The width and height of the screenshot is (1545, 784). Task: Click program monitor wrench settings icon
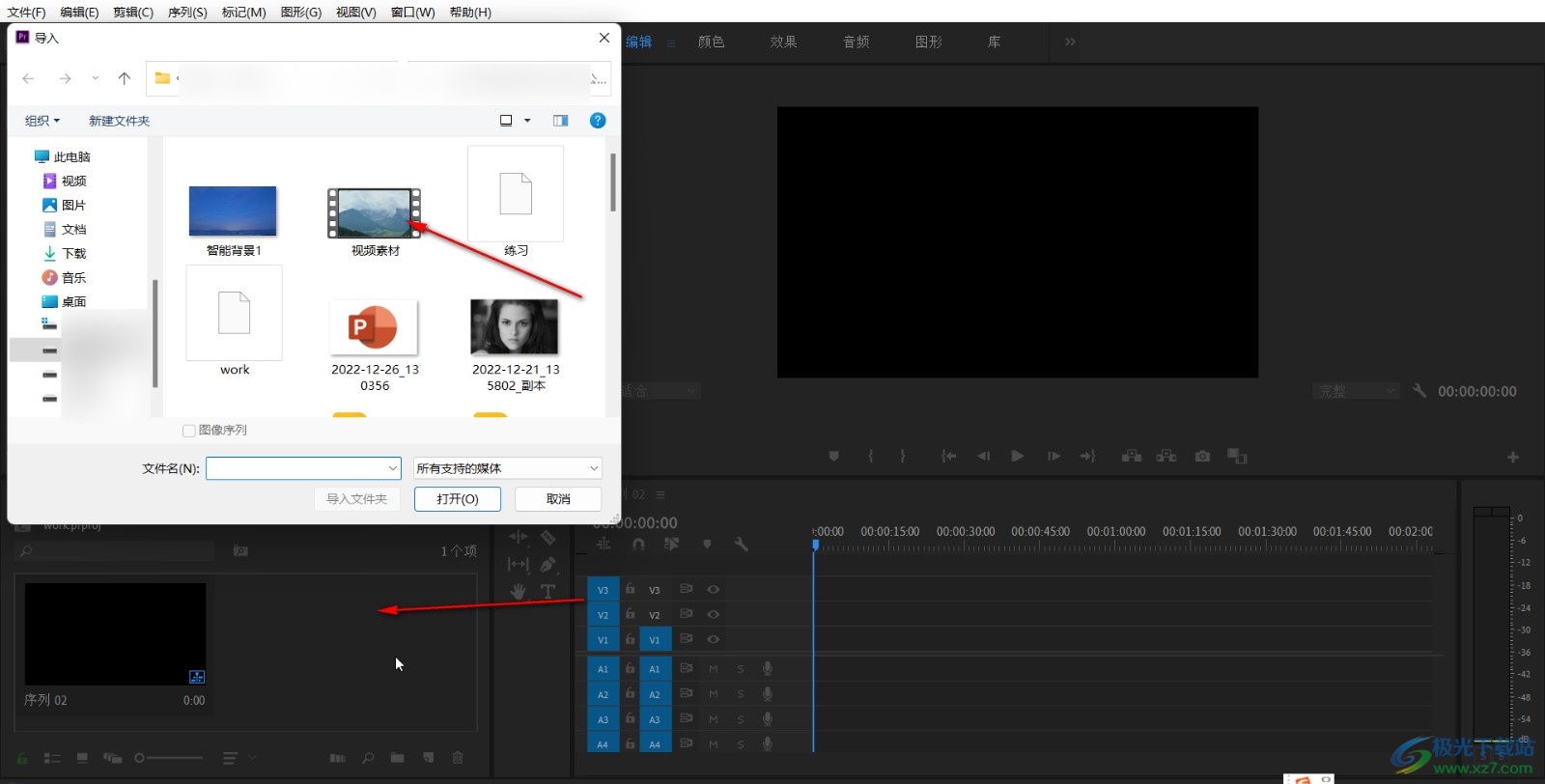tap(1419, 391)
